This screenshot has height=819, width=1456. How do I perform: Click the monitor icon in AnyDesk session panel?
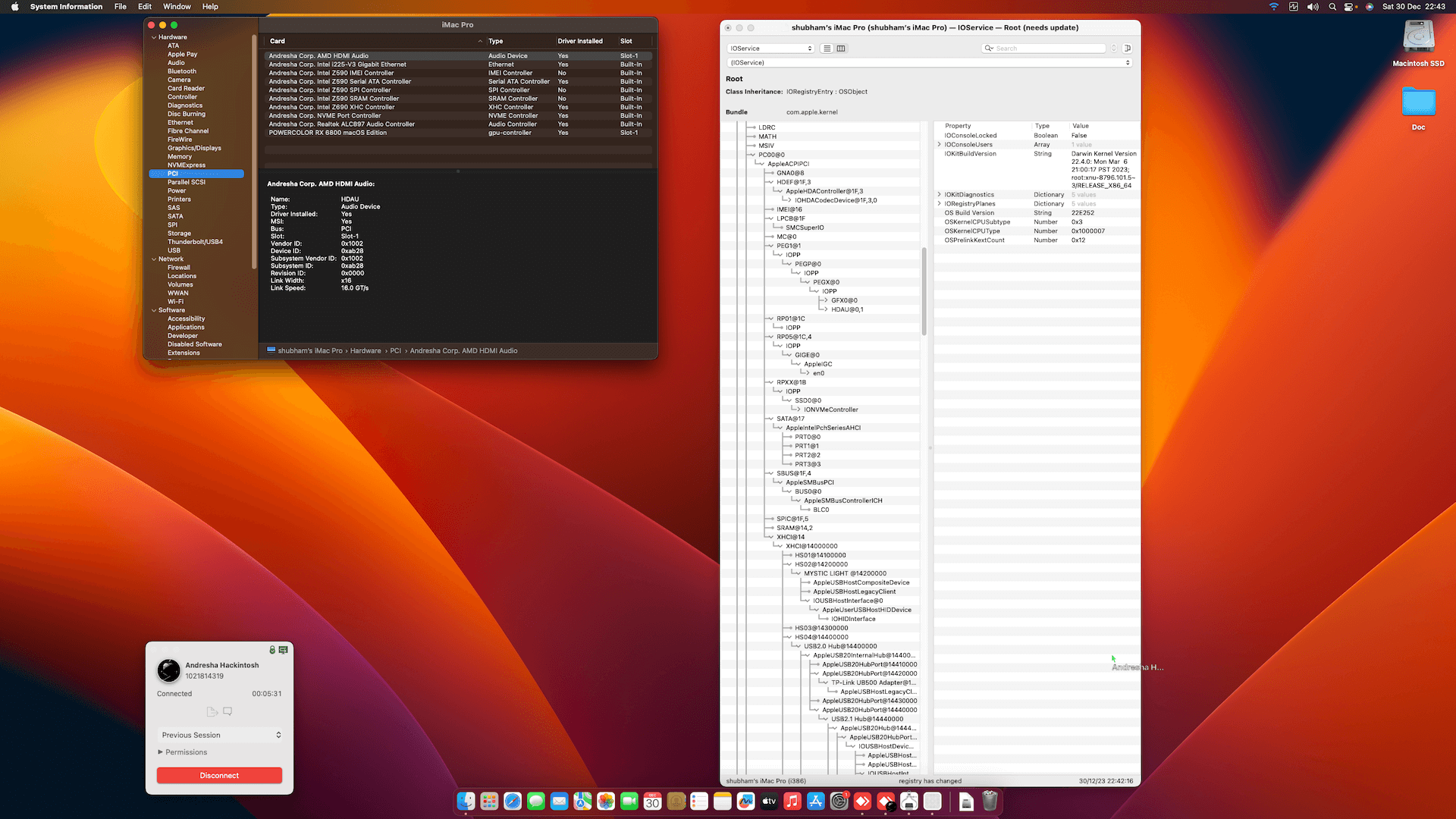(284, 650)
